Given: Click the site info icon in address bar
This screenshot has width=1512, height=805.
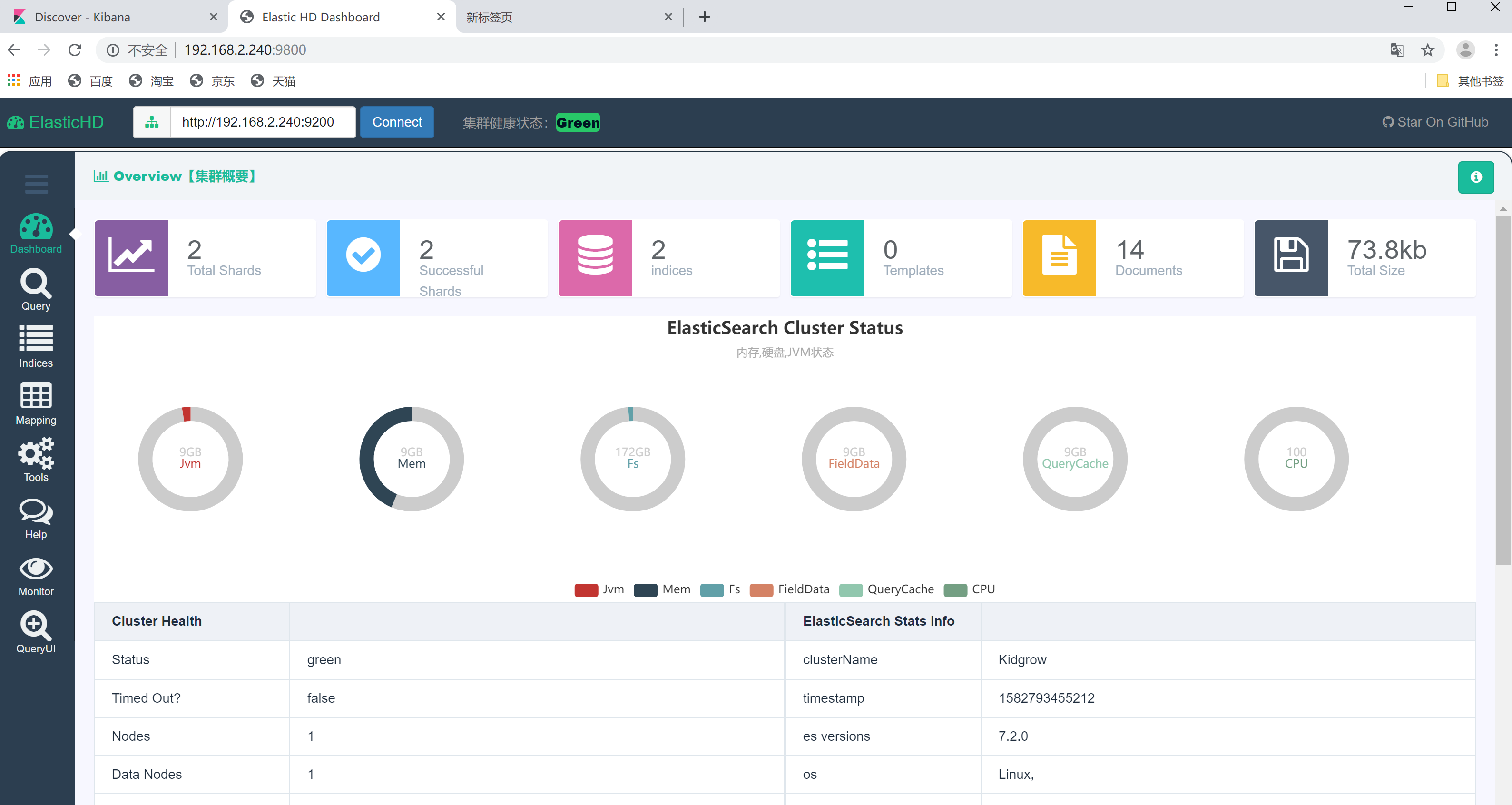Looking at the screenshot, I should pyautogui.click(x=113, y=50).
